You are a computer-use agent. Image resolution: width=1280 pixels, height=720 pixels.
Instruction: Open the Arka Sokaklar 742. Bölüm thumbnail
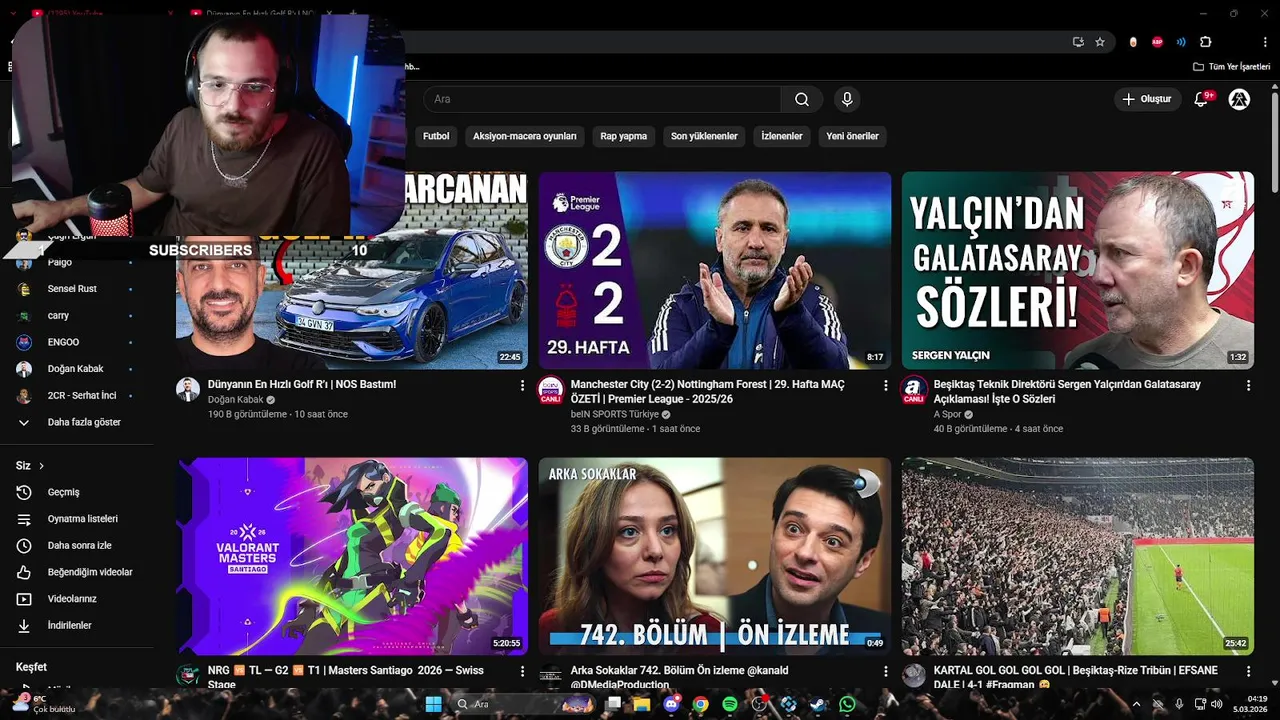(x=715, y=556)
